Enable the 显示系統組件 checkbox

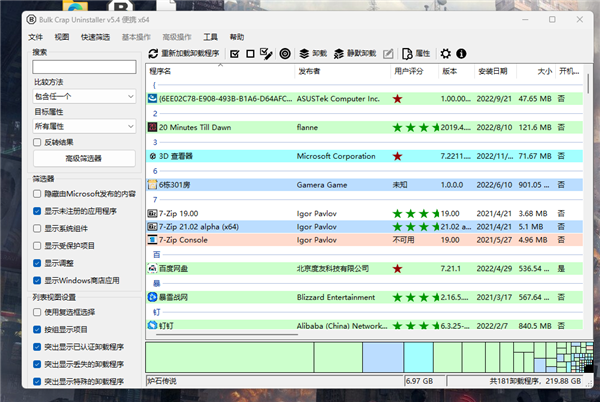37,228
